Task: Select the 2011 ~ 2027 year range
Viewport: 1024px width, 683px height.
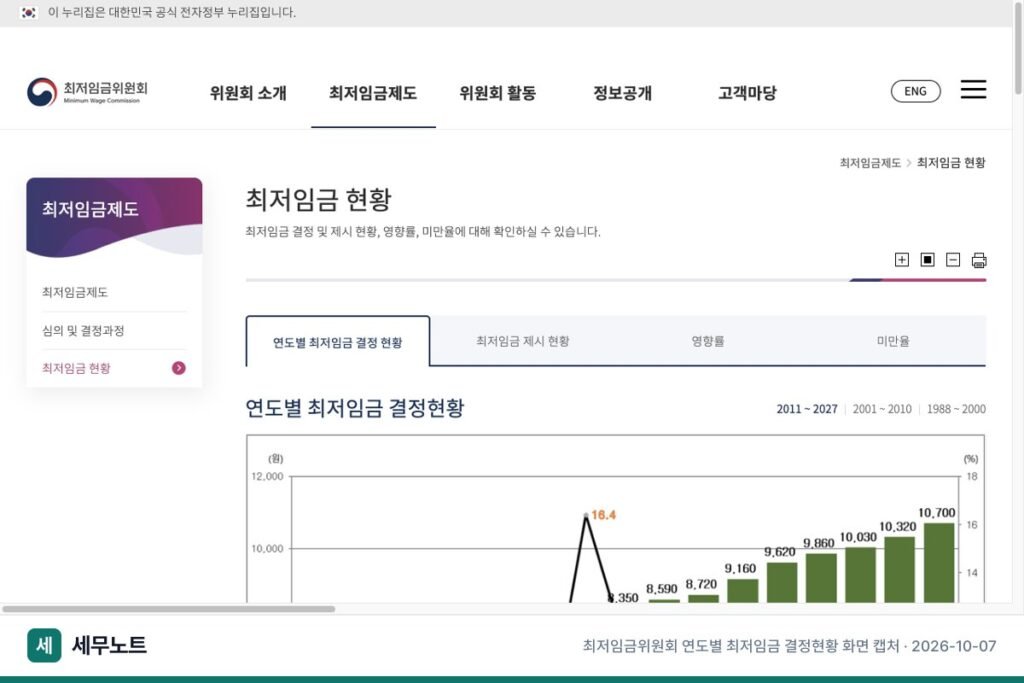Action: pos(807,409)
